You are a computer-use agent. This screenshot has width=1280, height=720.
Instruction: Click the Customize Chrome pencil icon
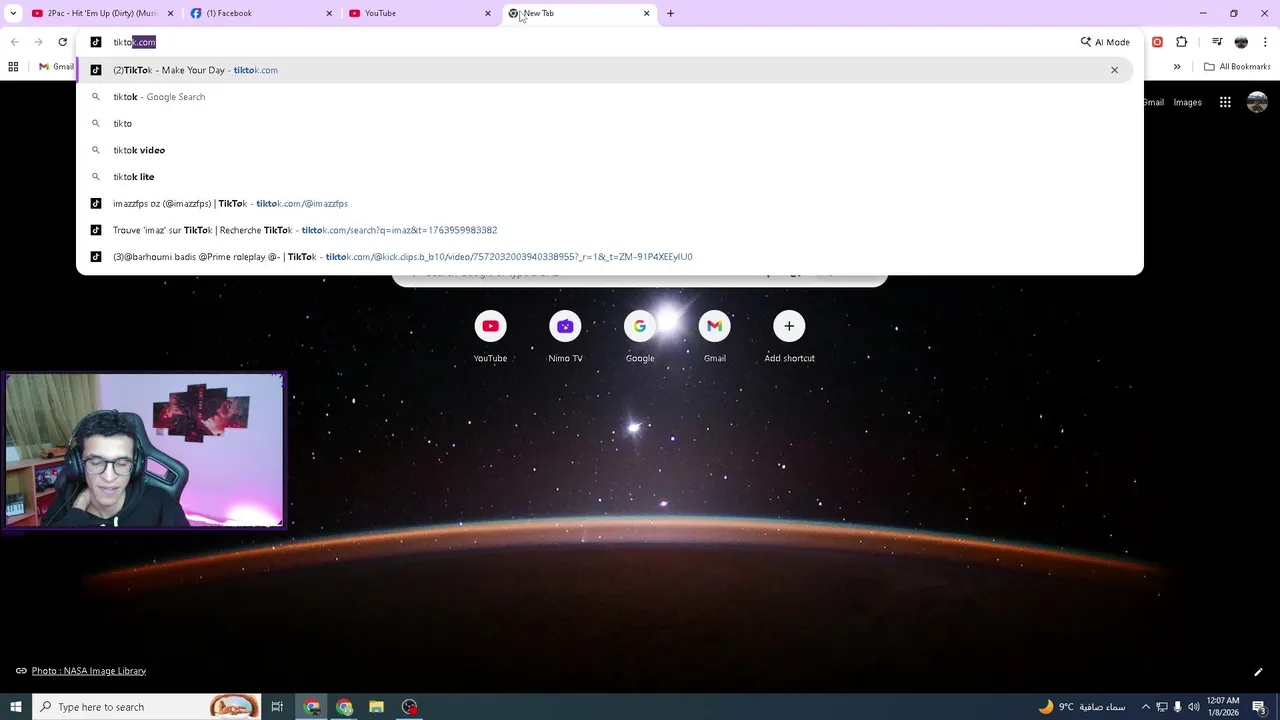pyautogui.click(x=1258, y=672)
